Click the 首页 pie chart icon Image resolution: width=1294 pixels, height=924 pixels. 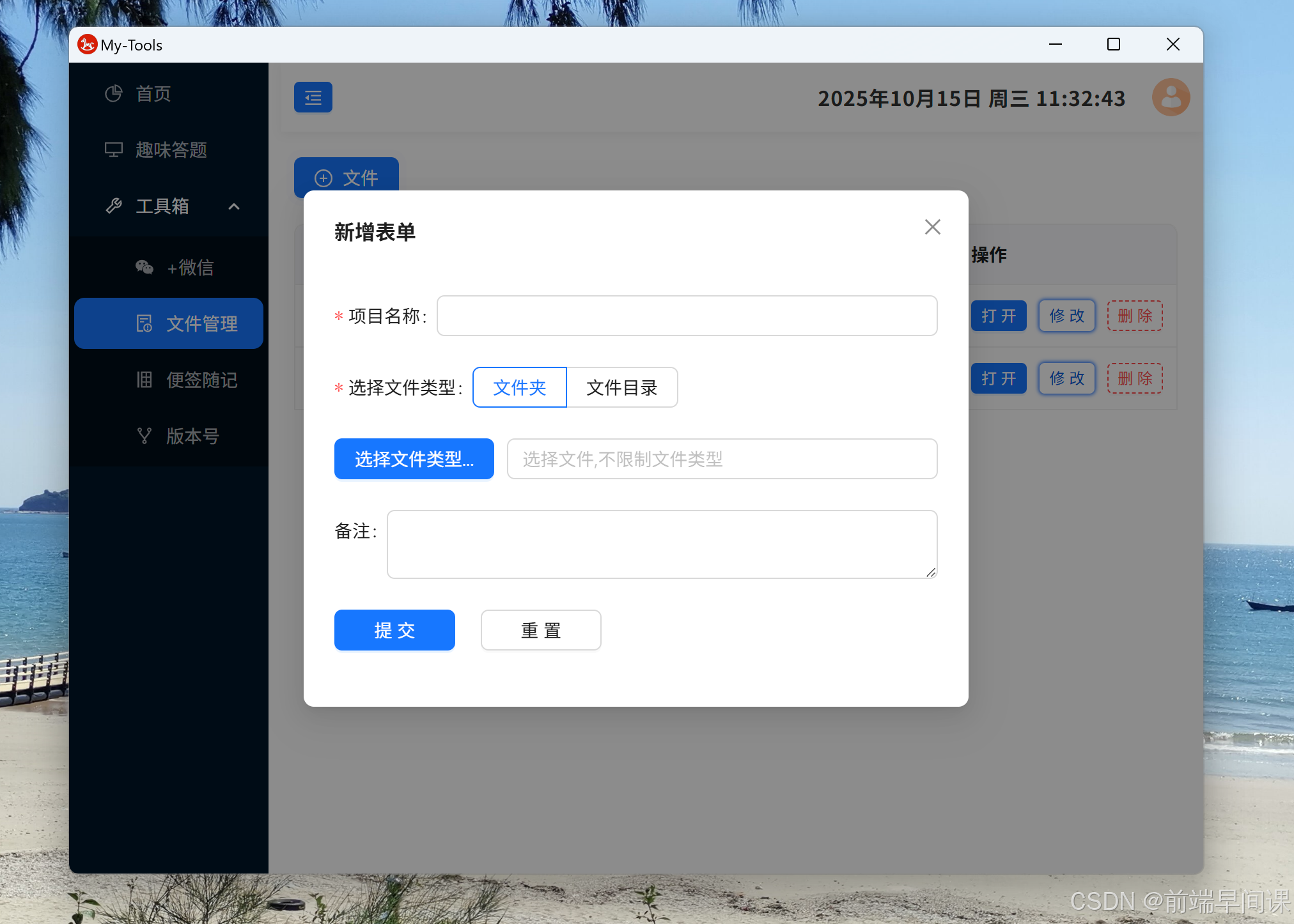coord(114,93)
